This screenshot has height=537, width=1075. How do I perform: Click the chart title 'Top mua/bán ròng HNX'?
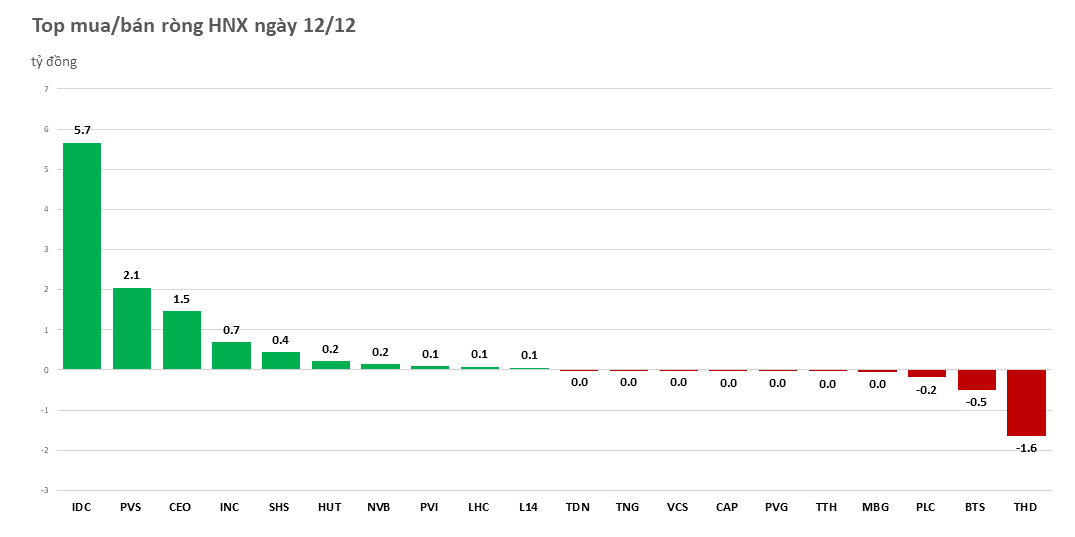194,27
